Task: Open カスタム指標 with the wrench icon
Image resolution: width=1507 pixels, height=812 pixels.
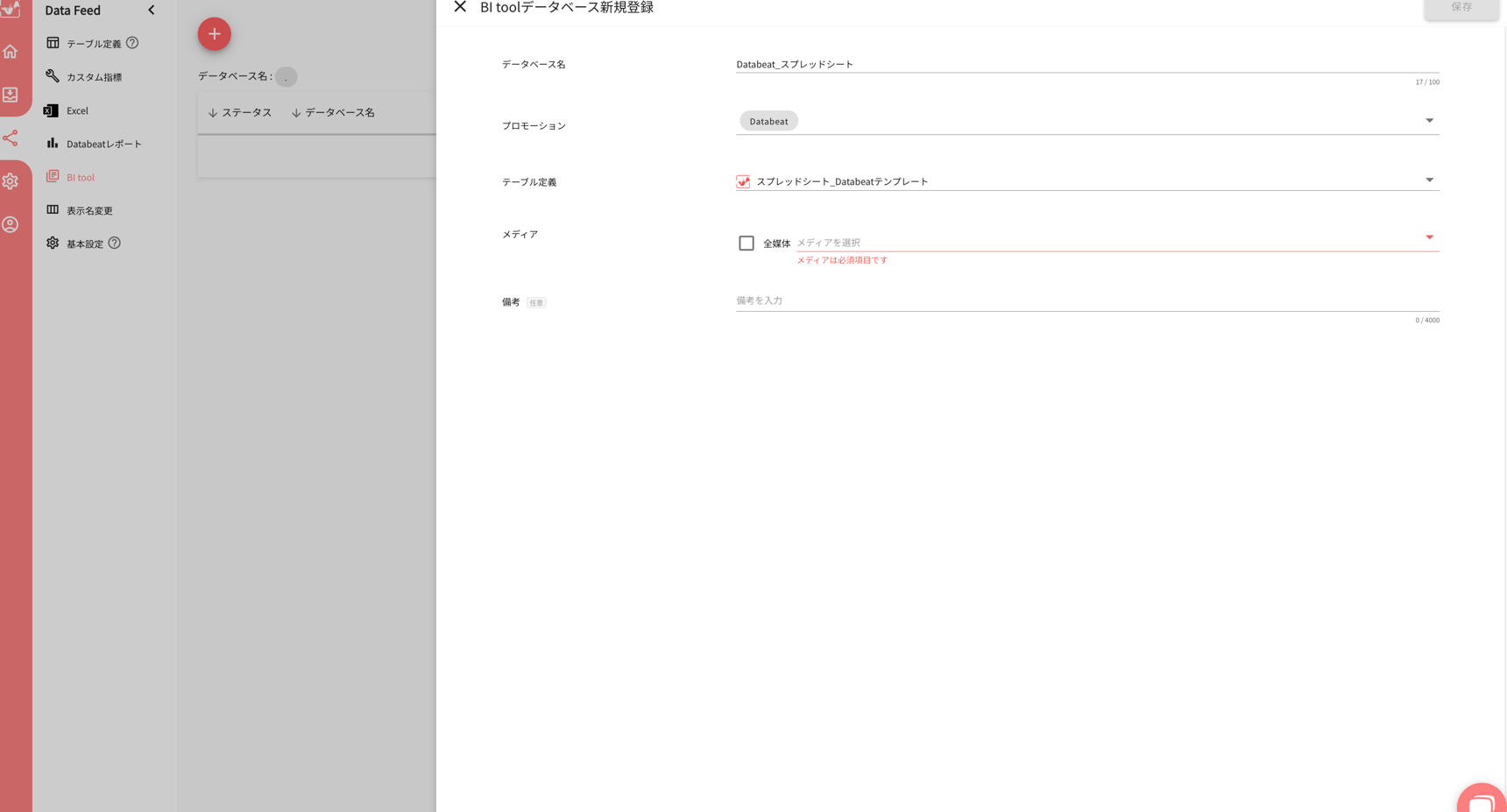Action: 91,76
